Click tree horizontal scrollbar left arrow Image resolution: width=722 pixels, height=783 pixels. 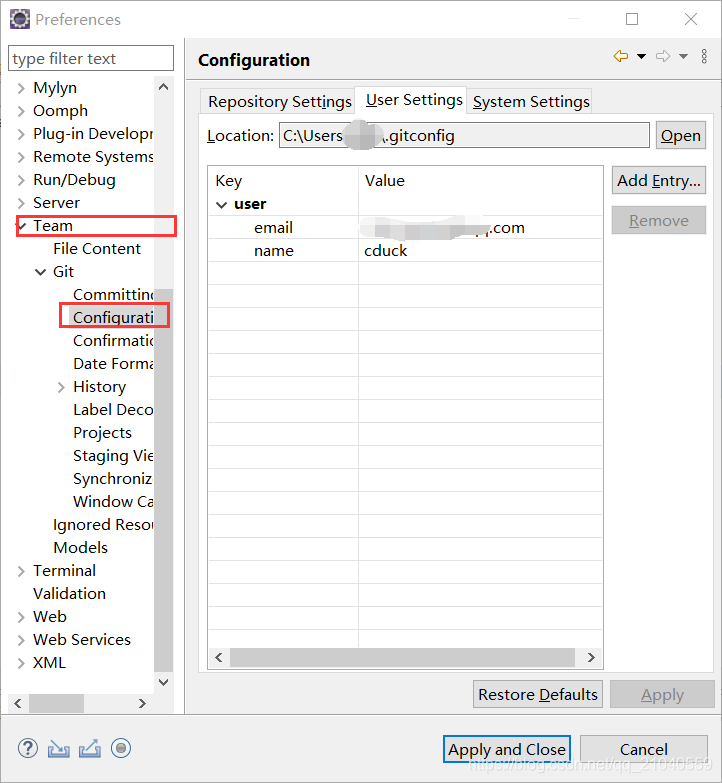point(18,703)
